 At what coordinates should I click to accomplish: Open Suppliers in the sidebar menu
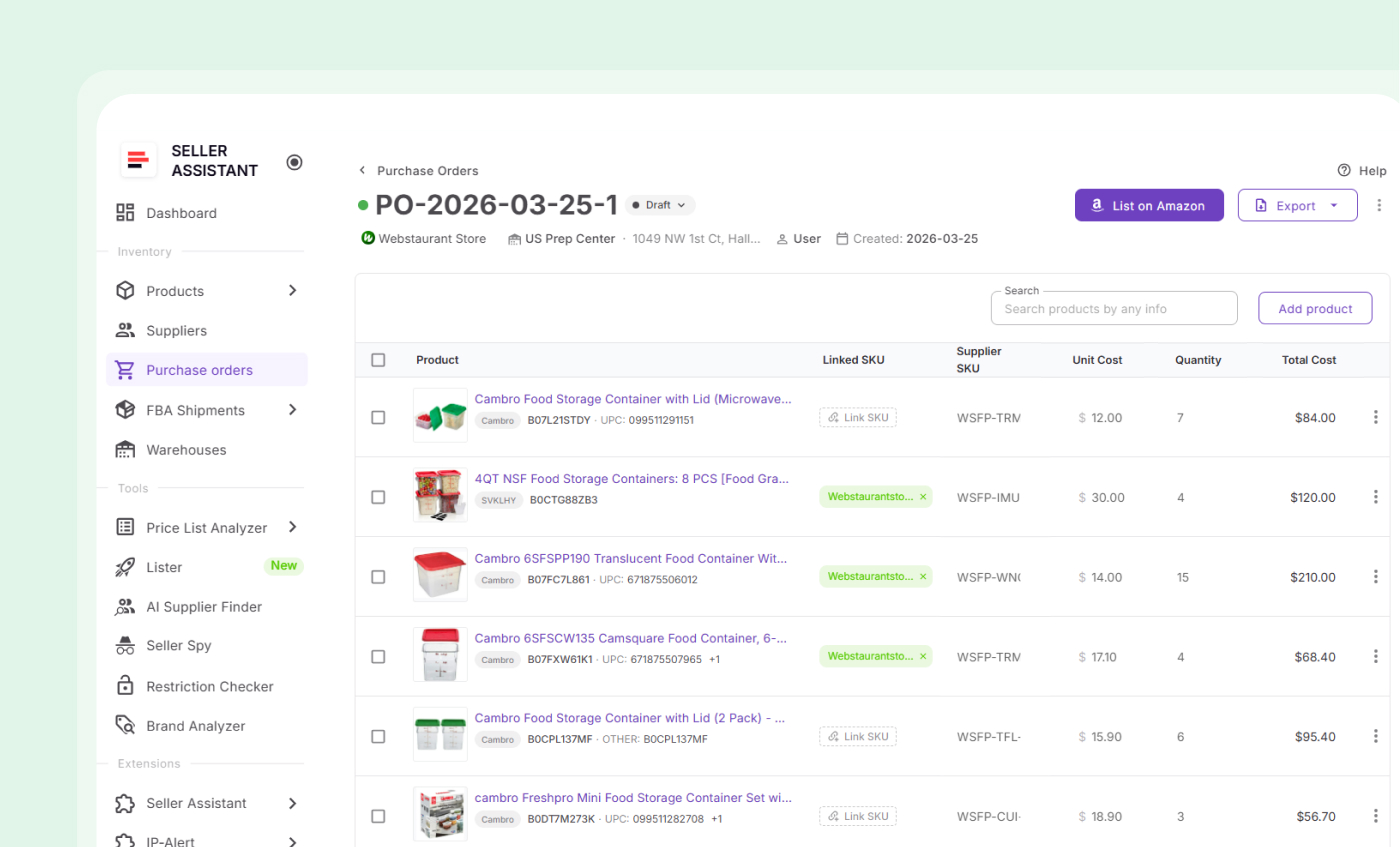click(x=176, y=331)
